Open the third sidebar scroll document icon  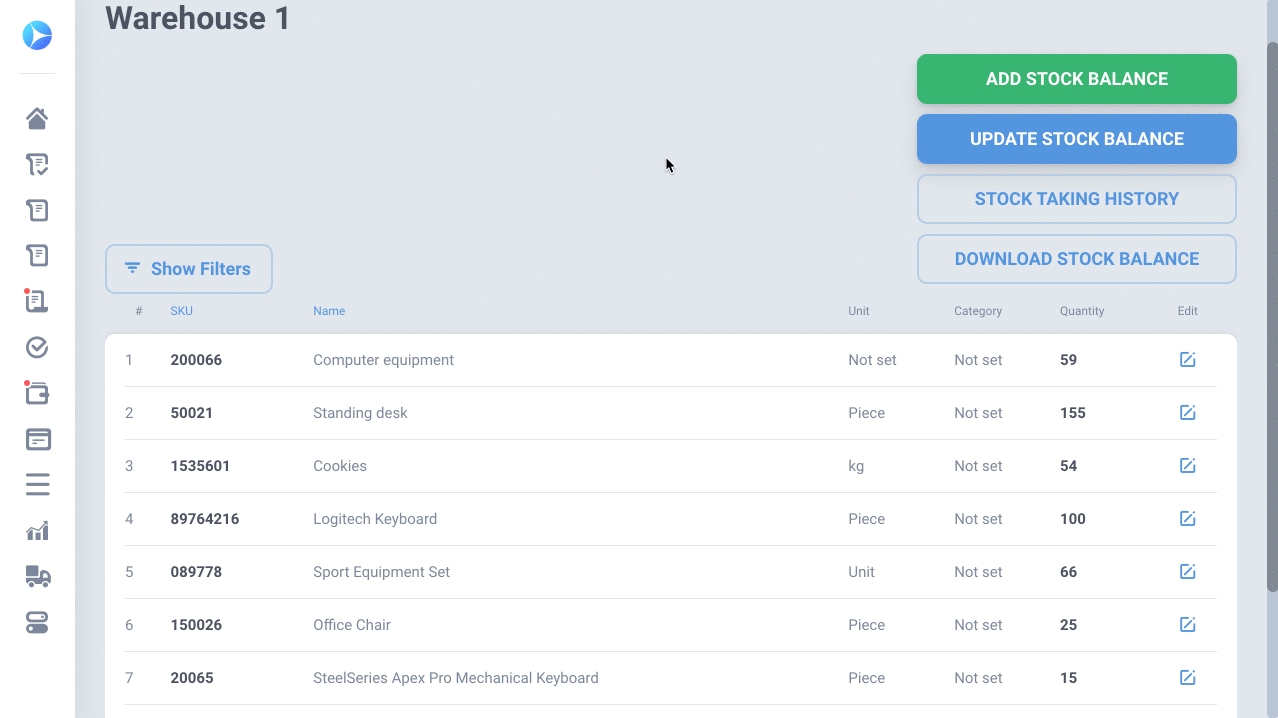37,210
